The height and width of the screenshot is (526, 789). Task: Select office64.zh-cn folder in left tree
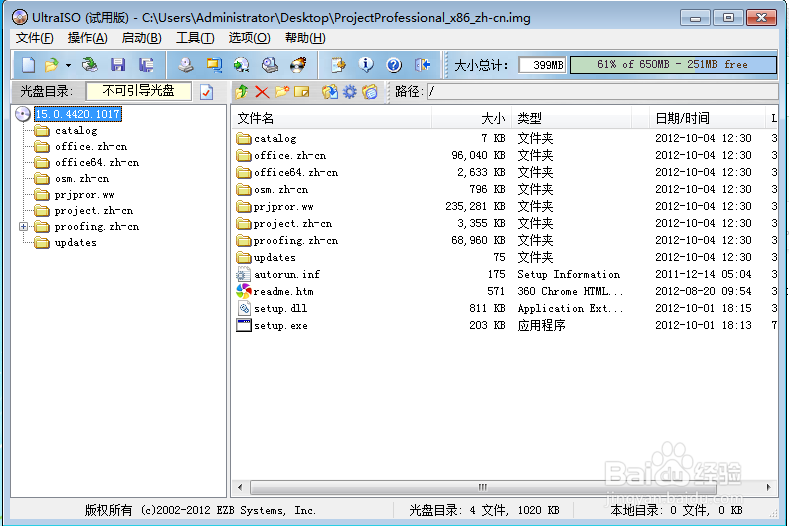(x=97, y=163)
